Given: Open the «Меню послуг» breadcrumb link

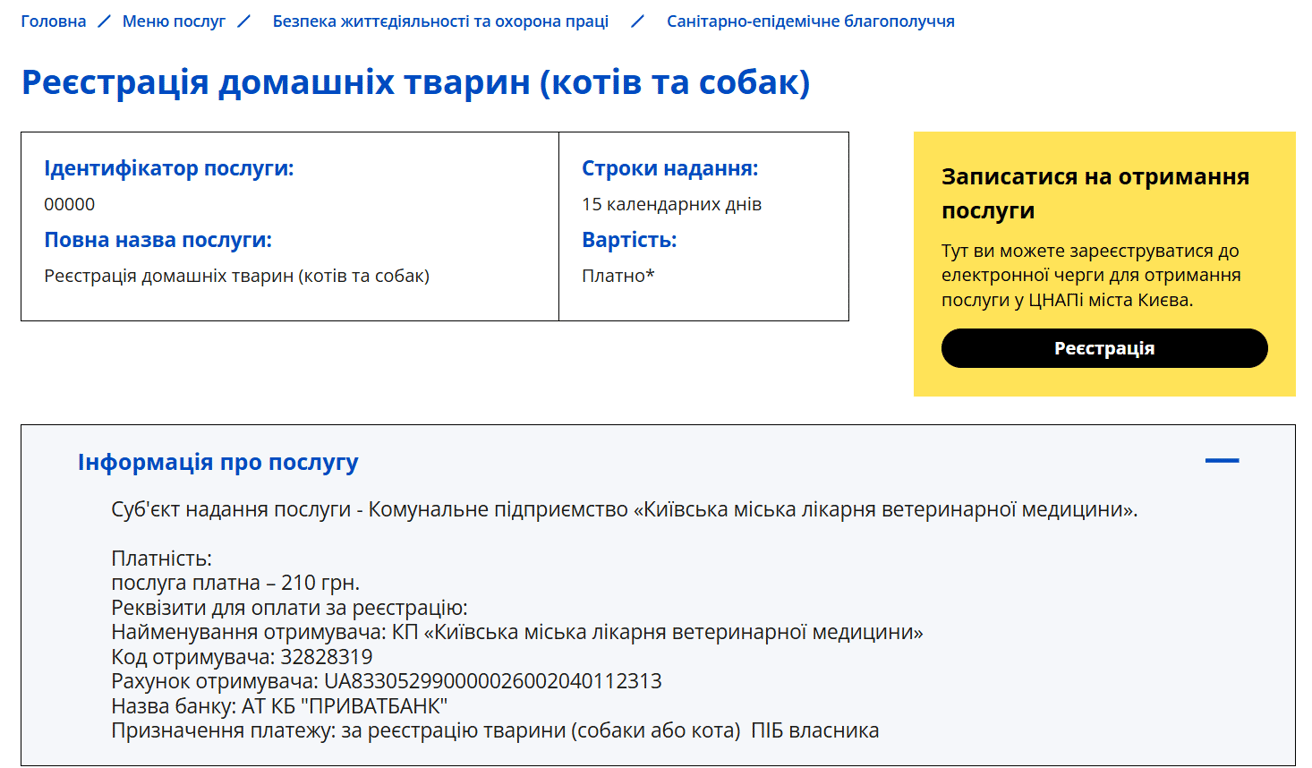Looking at the screenshot, I should point(174,21).
